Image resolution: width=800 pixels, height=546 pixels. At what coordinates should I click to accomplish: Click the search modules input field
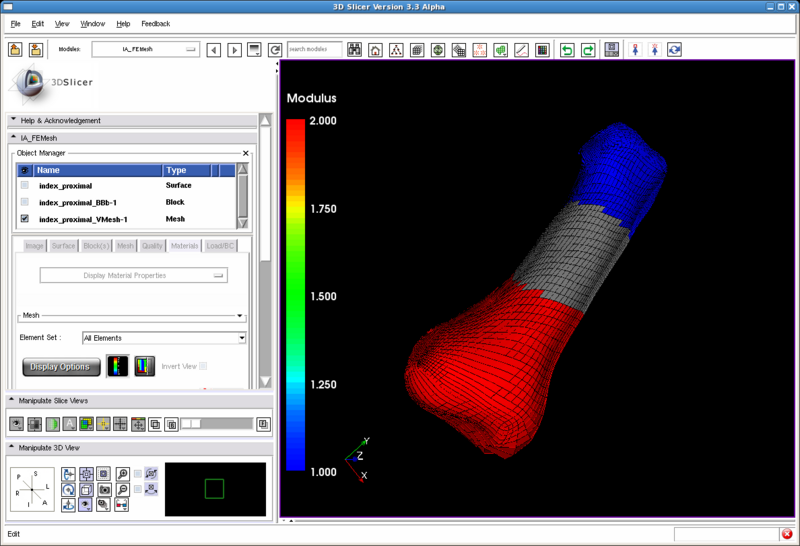[x=314, y=49]
